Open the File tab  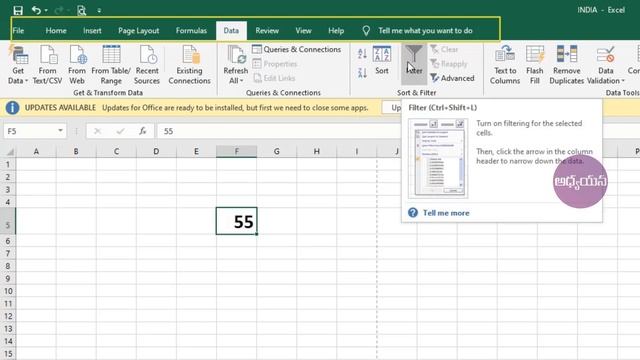pos(18,31)
